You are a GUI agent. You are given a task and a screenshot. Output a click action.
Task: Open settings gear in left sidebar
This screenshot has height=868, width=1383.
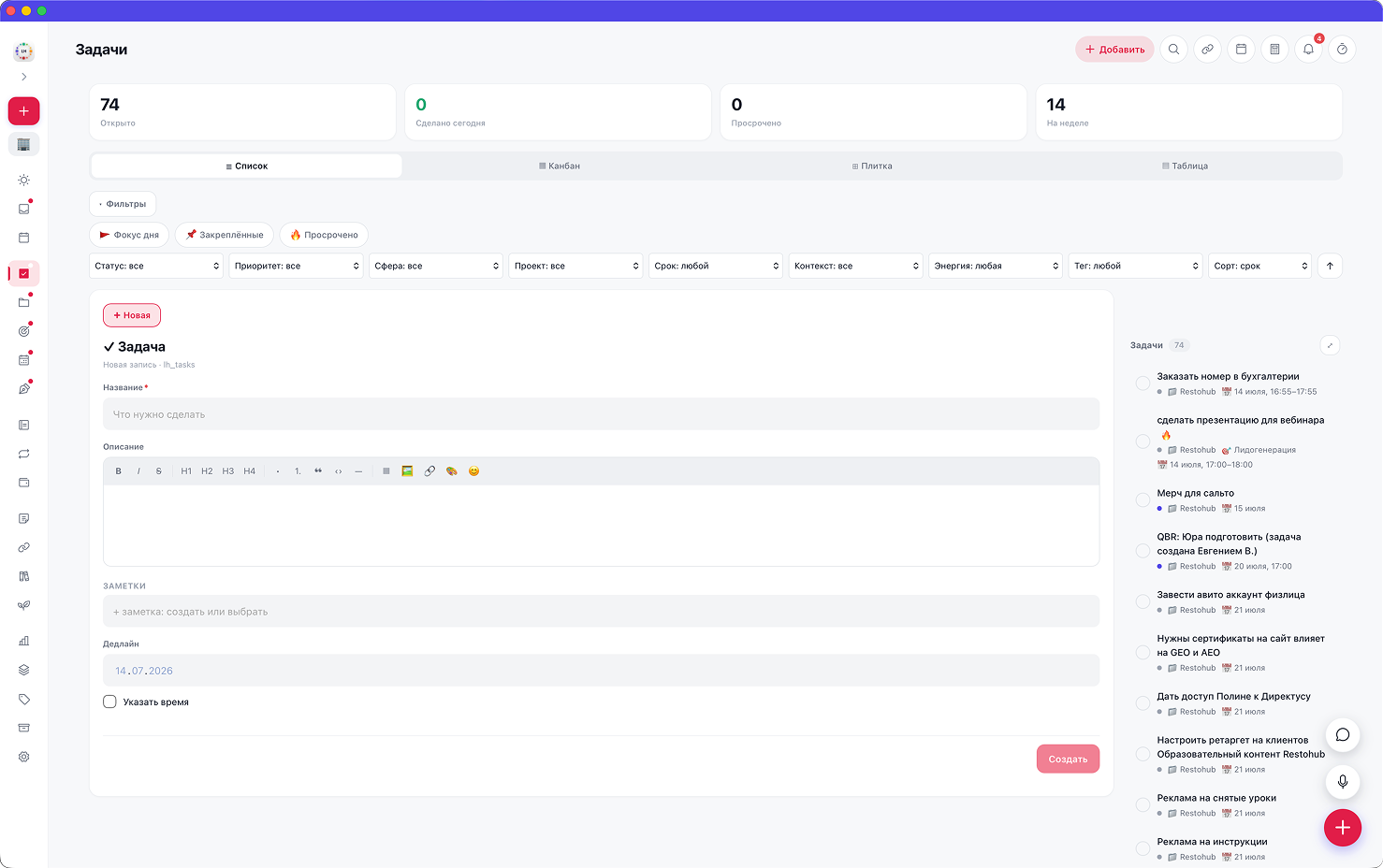pyautogui.click(x=24, y=757)
